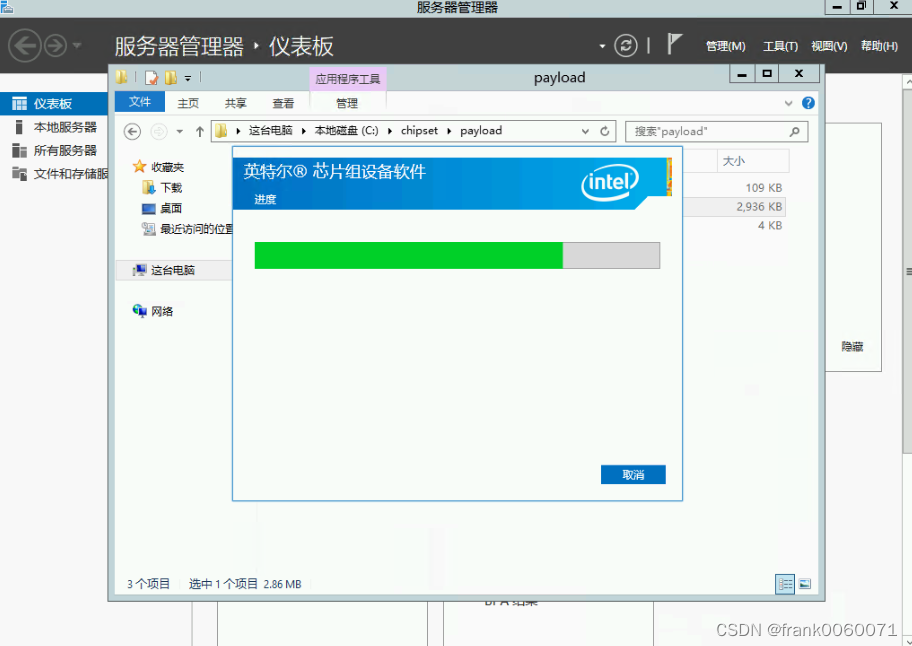Click 本地磁盘 (C:) in address bar

tap(346, 131)
